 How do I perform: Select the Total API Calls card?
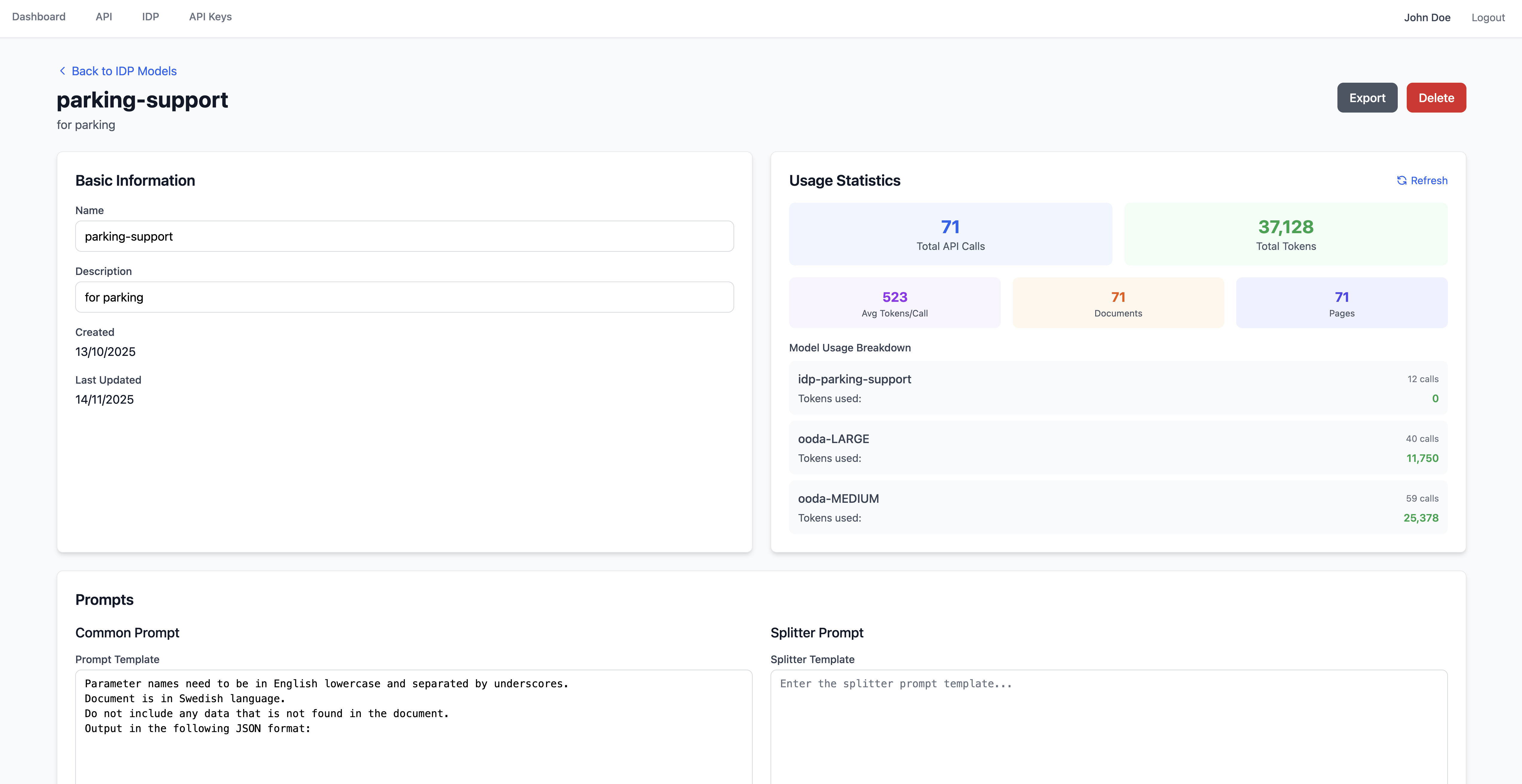pyautogui.click(x=950, y=234)
